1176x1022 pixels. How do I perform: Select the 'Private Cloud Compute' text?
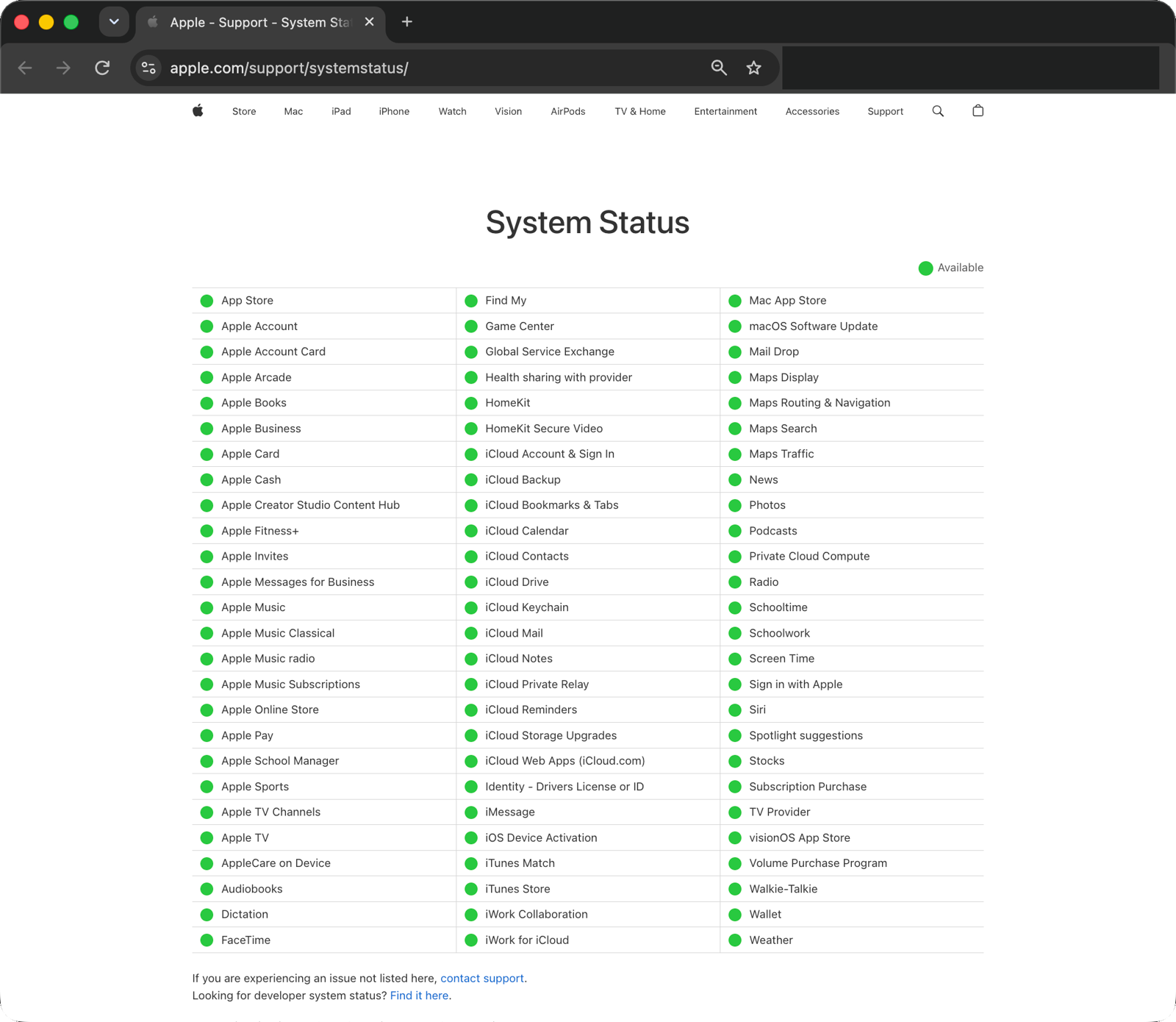coord(809,557)
